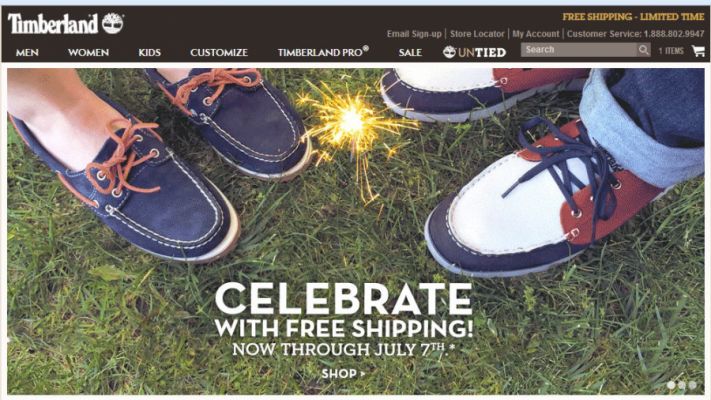Select the first carousel dot
Screen dimensions: 711x400
[x=671, y=385]
